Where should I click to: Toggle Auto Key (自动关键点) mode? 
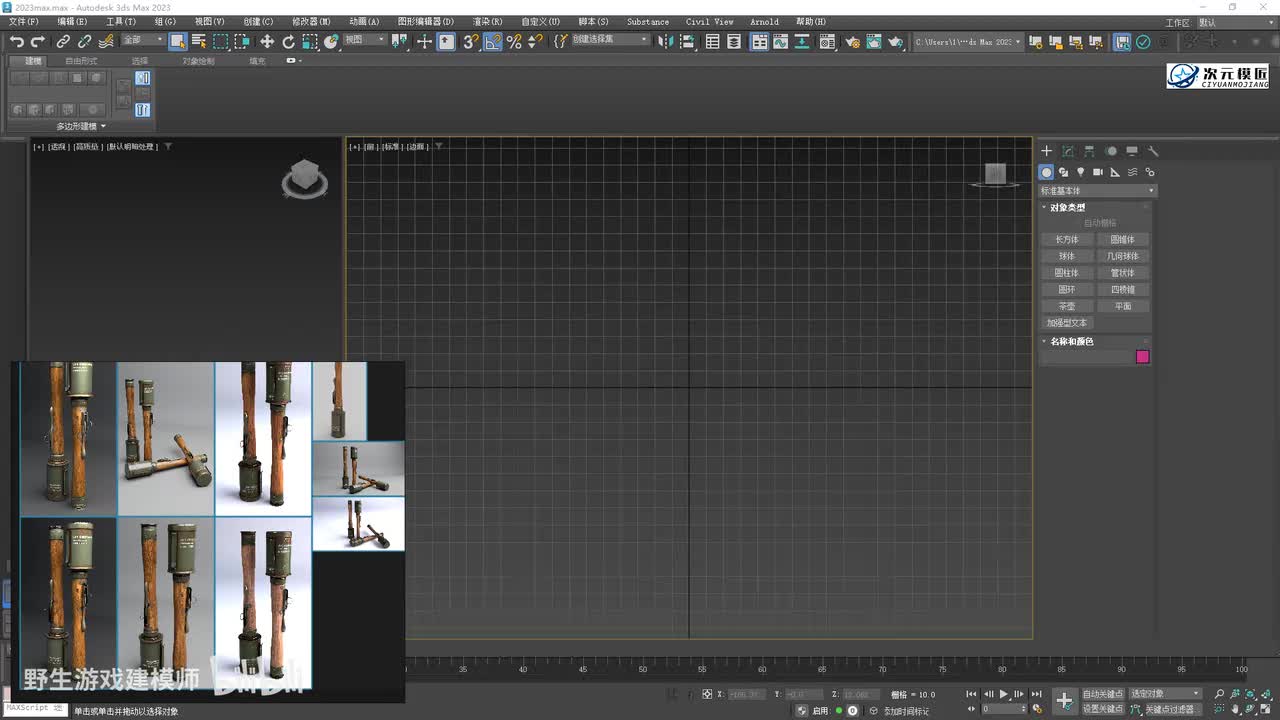click(x=1102, y=693)
